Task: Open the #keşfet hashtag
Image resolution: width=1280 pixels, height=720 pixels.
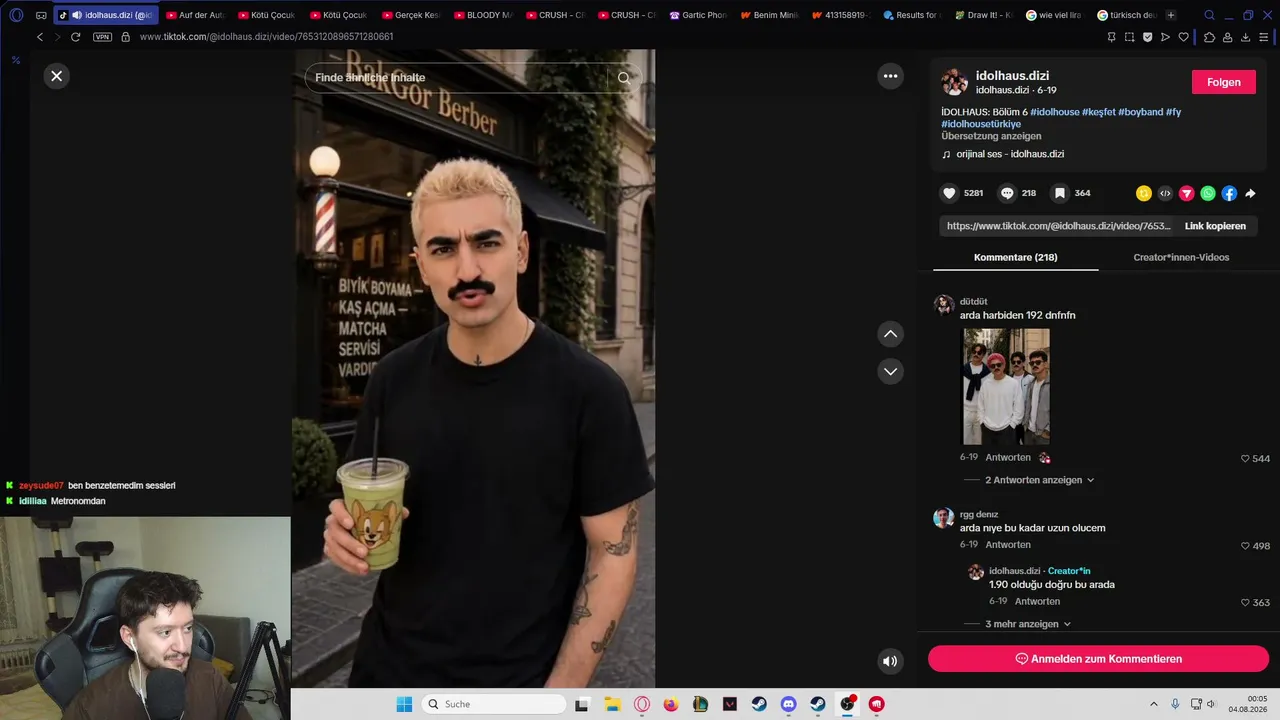Action: point(1099,112)
